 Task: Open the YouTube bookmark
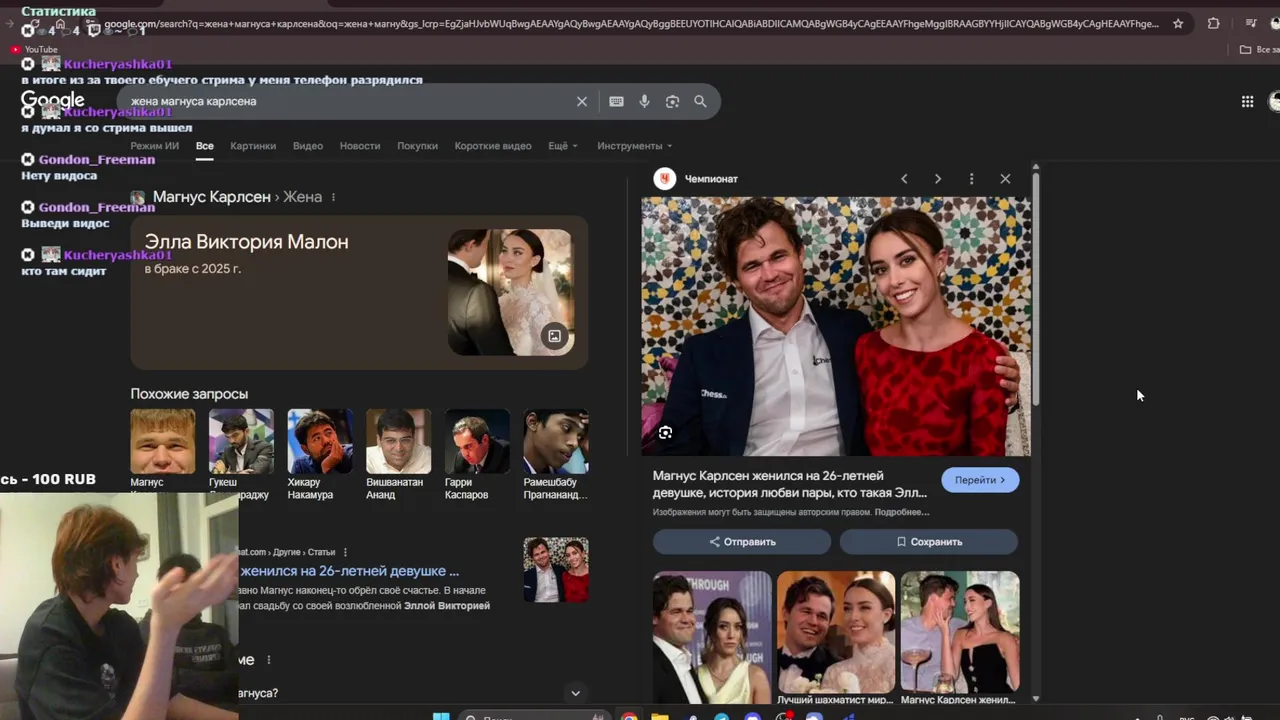34,49
